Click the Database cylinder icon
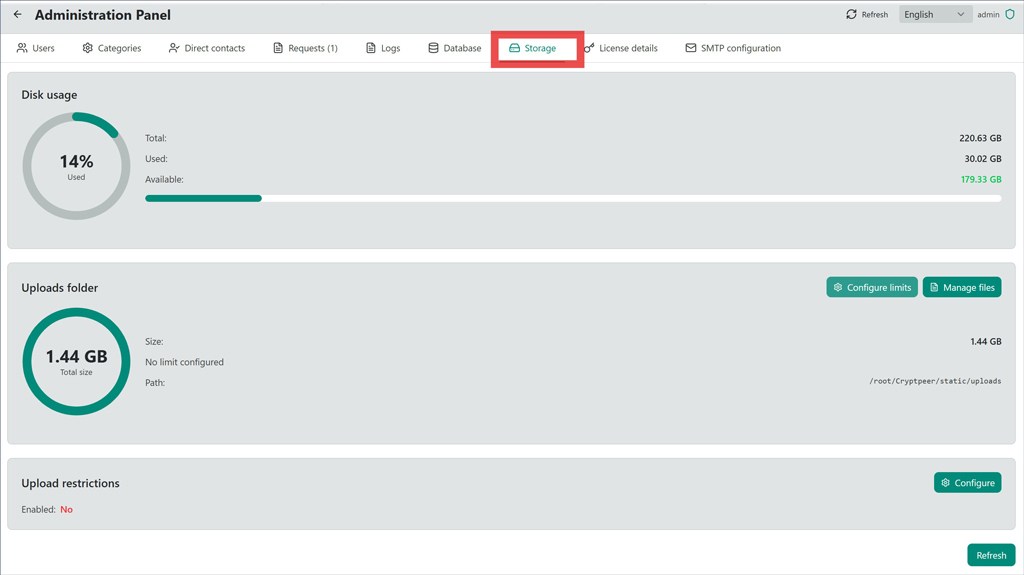Screen dimensions: 1024x575 tap(433, 48)
